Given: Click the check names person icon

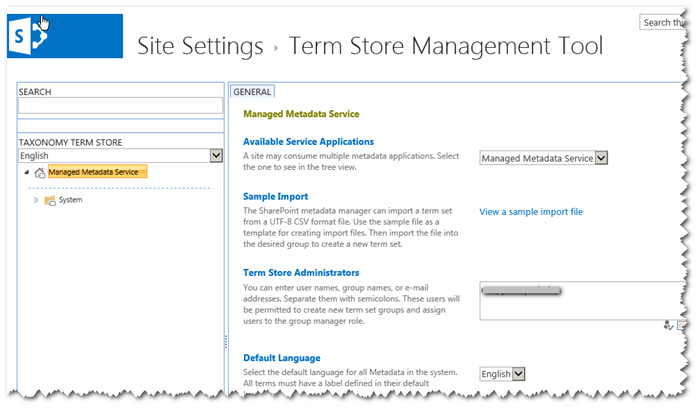Looking at the screenshot, I should pyautogui.click(x=668, y=326).
